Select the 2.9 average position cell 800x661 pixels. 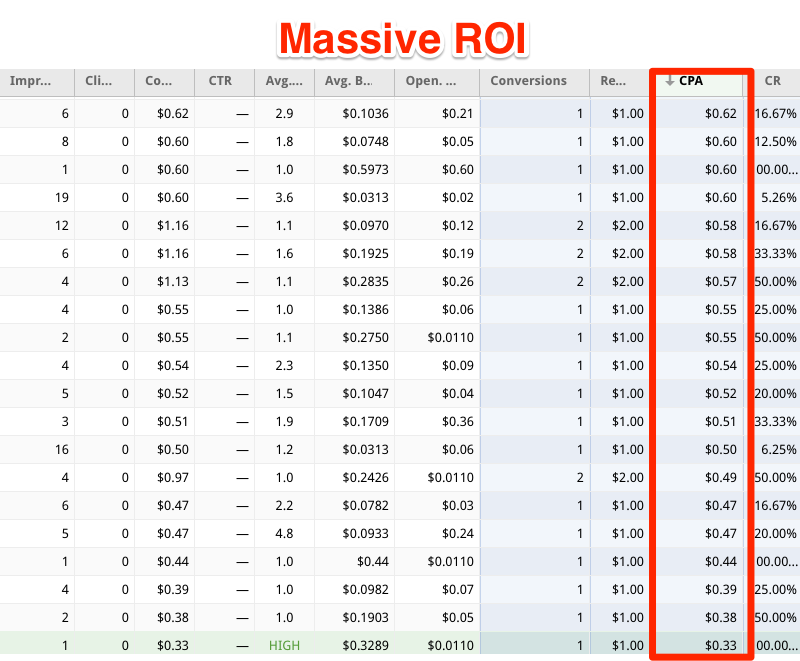click(284, 114)
